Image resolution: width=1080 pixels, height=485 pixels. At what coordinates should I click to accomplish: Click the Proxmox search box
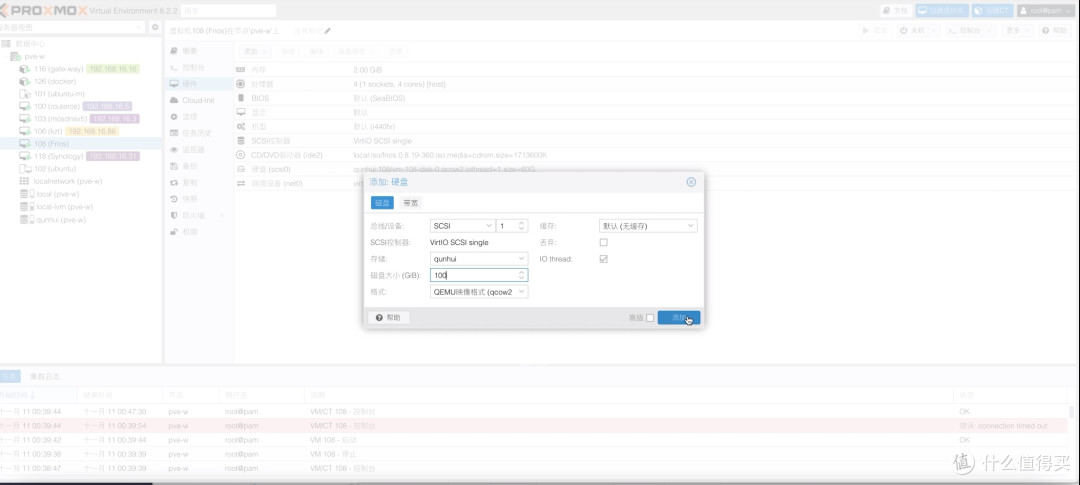coord(229,10)
